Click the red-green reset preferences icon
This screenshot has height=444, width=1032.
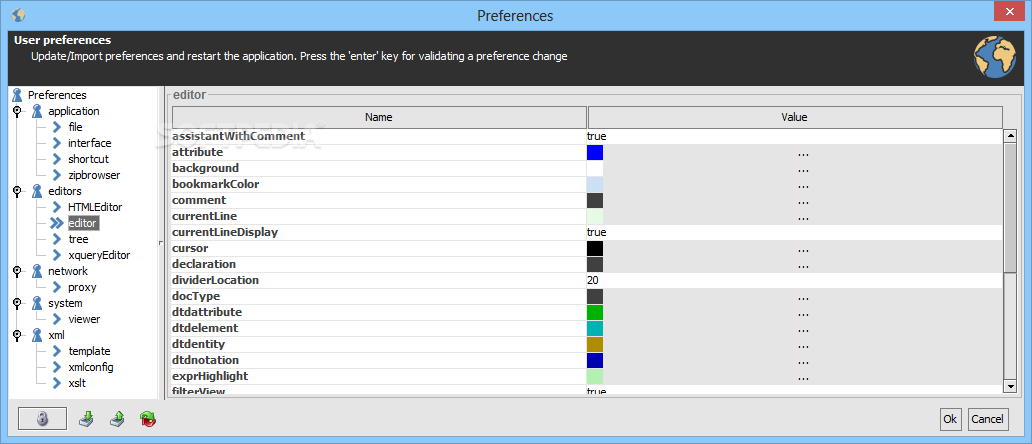pos(148,418)
